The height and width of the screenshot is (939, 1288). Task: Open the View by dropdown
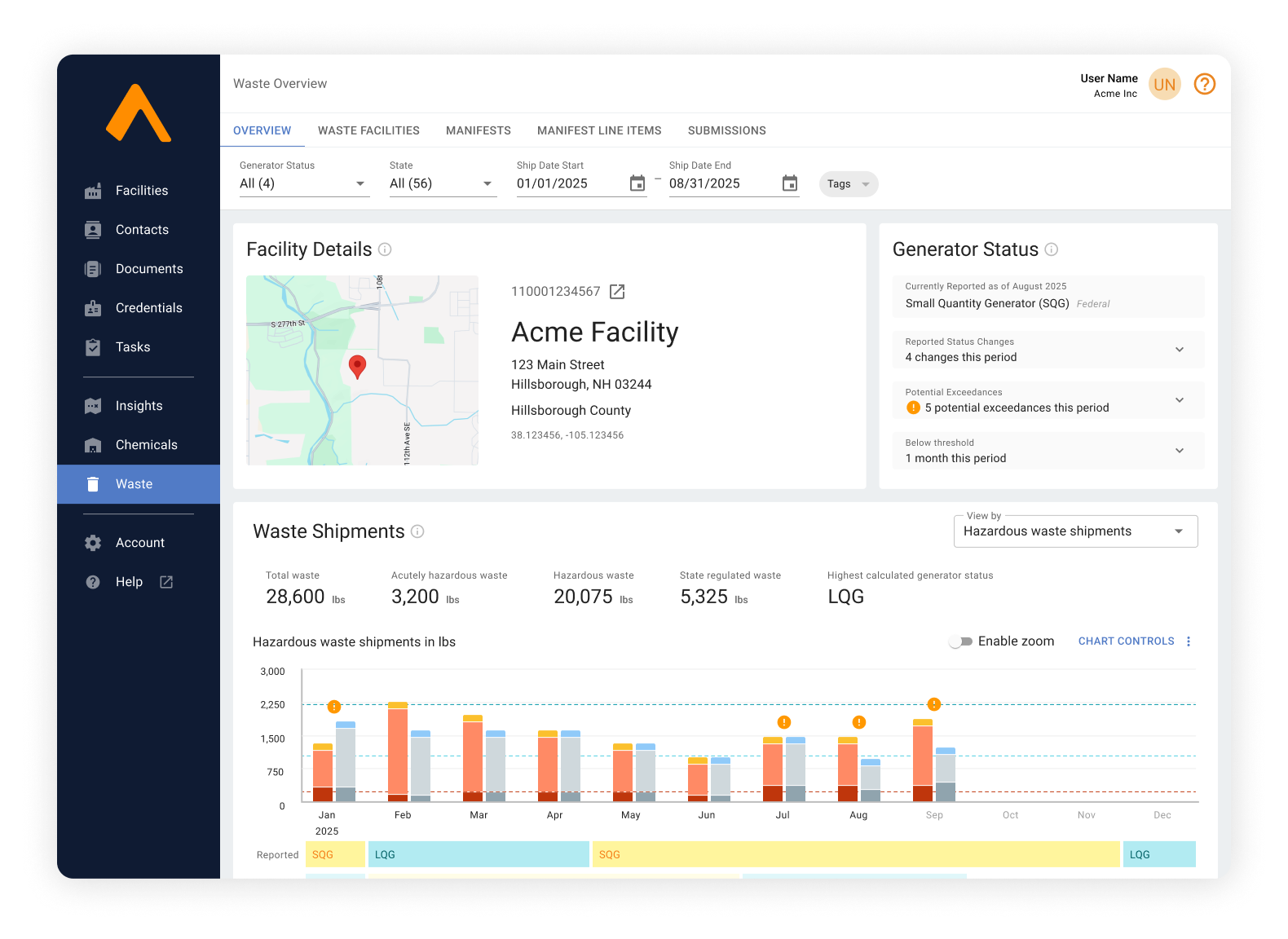(1074, 531)
